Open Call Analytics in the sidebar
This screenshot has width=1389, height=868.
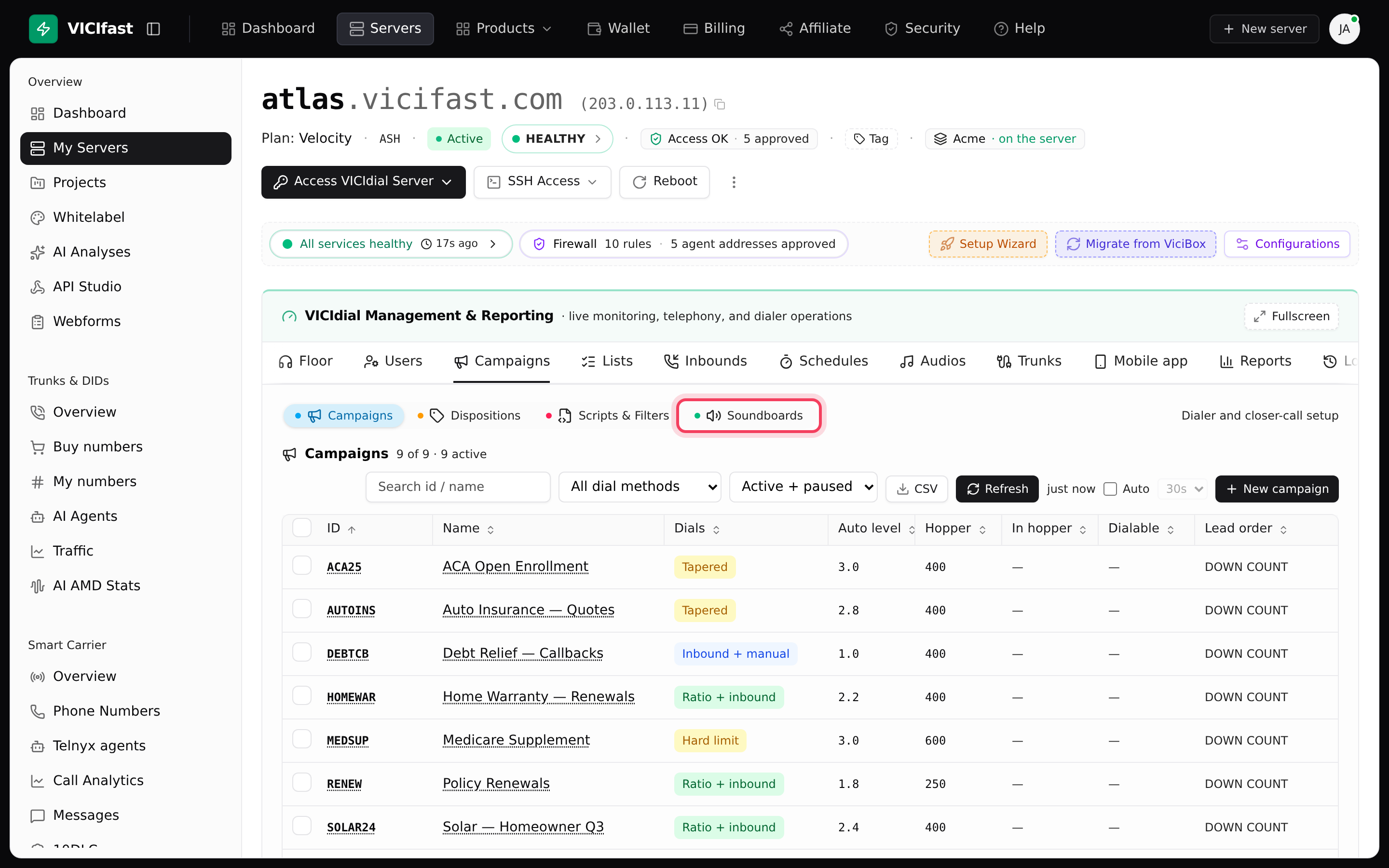[x=126, y=780]
